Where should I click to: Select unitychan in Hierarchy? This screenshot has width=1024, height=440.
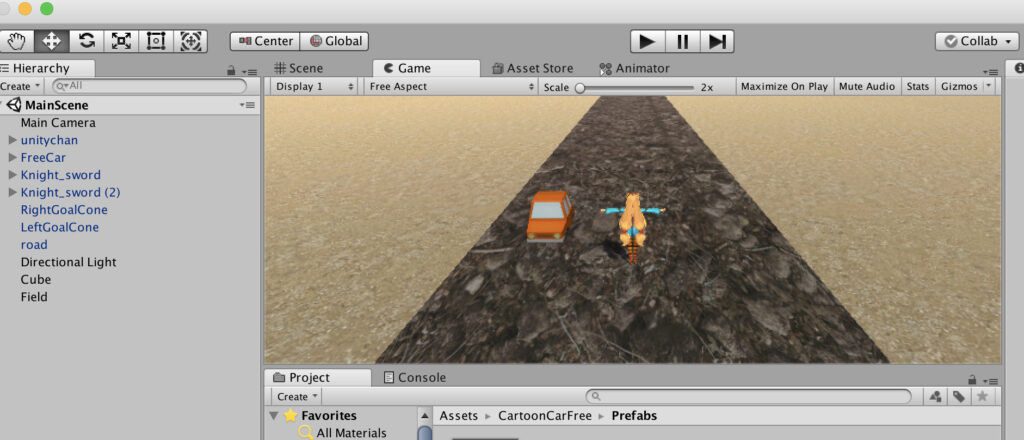click(49, 140)
